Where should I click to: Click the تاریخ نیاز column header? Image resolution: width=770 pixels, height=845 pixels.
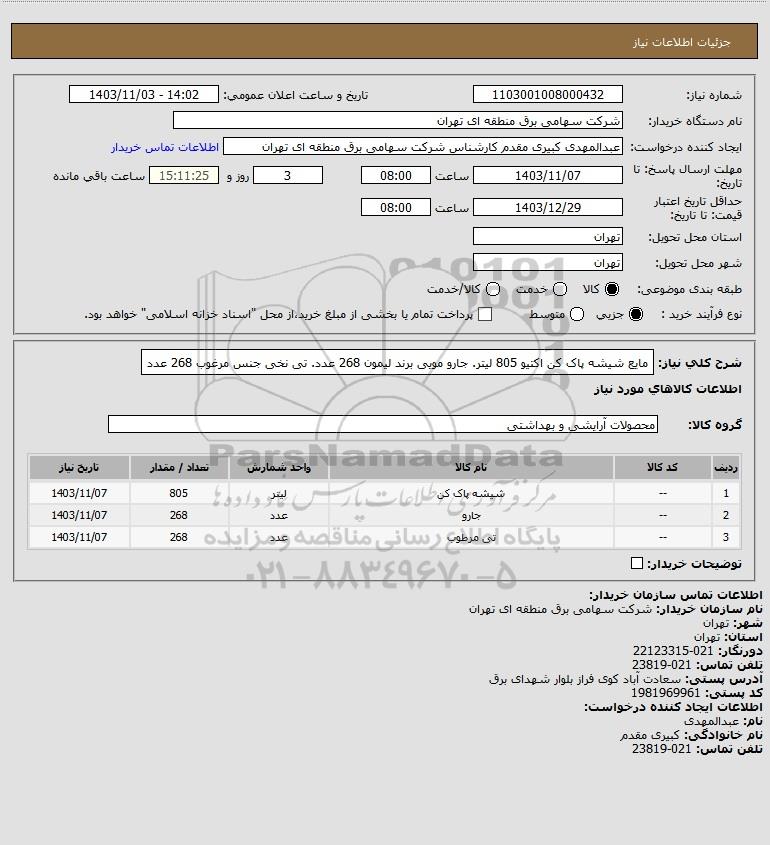point(79,467)
